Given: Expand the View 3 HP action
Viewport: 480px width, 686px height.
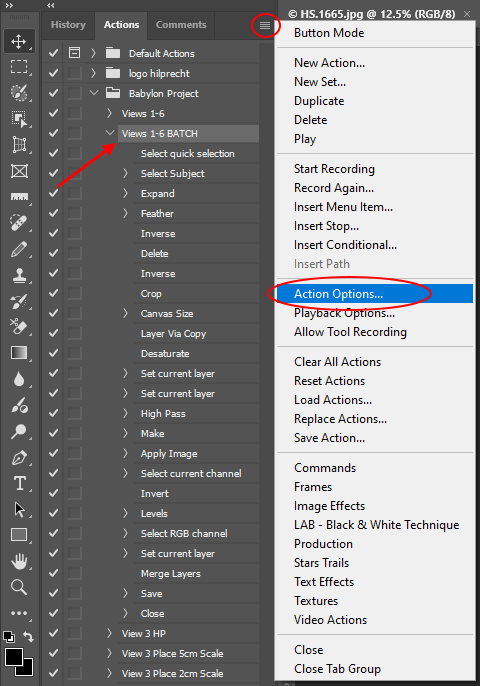Looking at the screenshot, I should (x=109, y=633).
